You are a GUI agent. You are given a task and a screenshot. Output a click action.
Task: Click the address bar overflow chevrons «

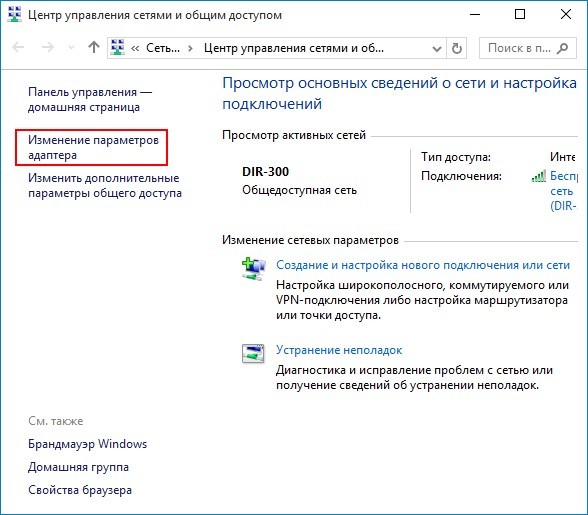(x=135, y=48)
